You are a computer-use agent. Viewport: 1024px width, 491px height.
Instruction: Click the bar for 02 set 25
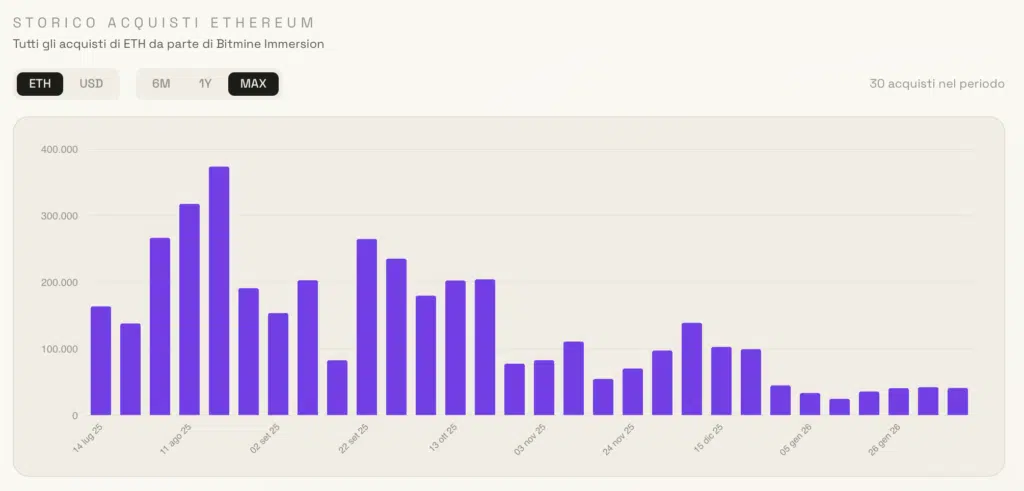click(278, 364)
